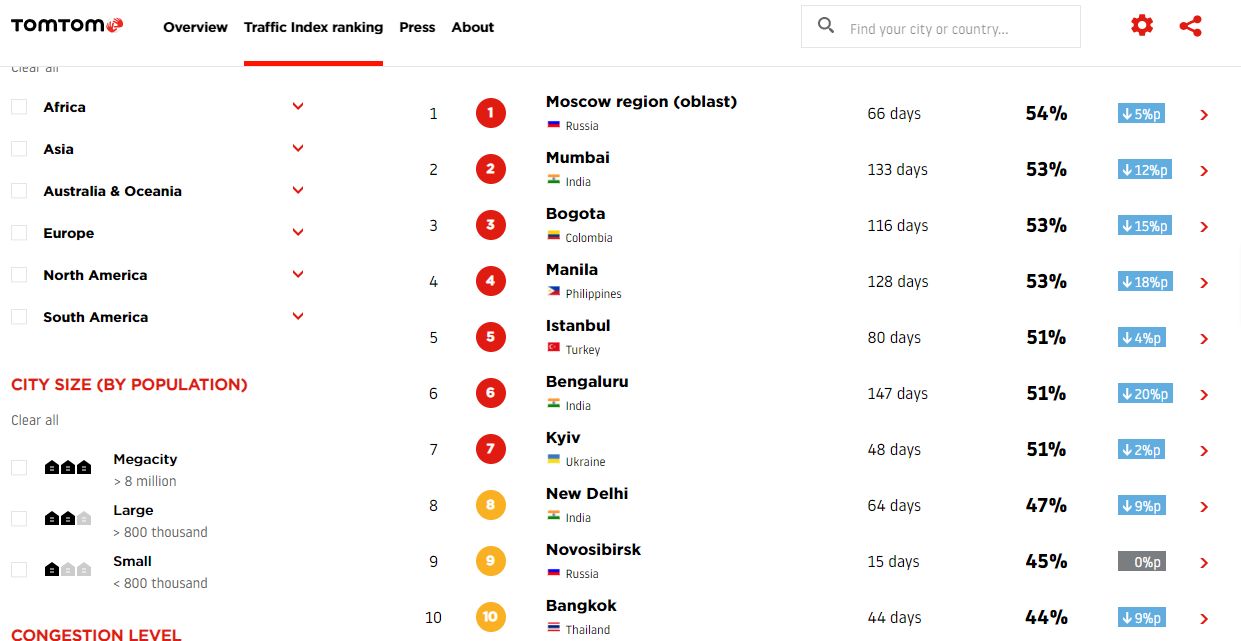1241x641 pixels.
Task: Tick the Europe filter checkbox
Action: [19, 233]
